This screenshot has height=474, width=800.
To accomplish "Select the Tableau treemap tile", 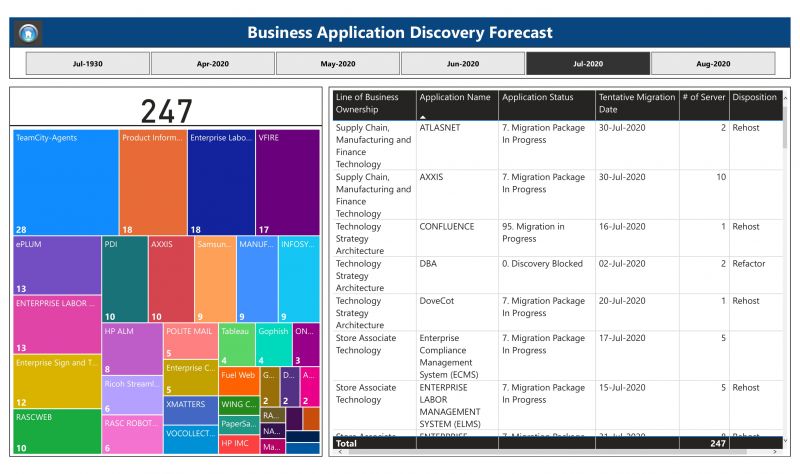I will point(237,344).
